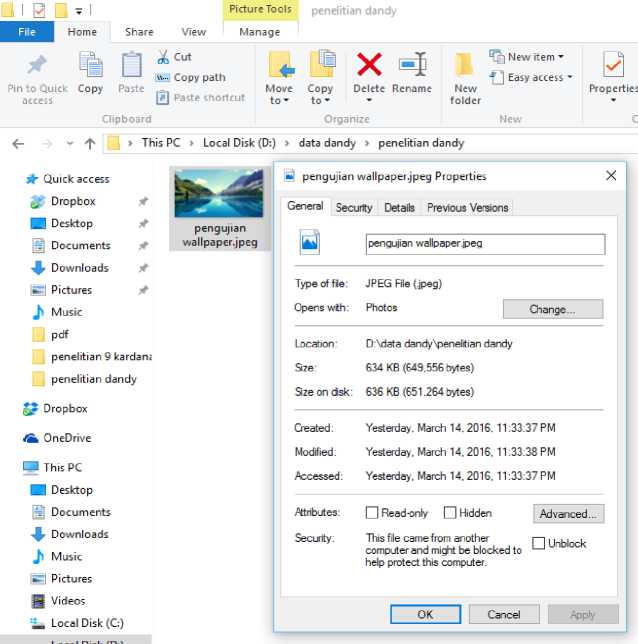Expand the Move to dropdown
Screen dimensions: 638x644
click(x=279, y=100)
